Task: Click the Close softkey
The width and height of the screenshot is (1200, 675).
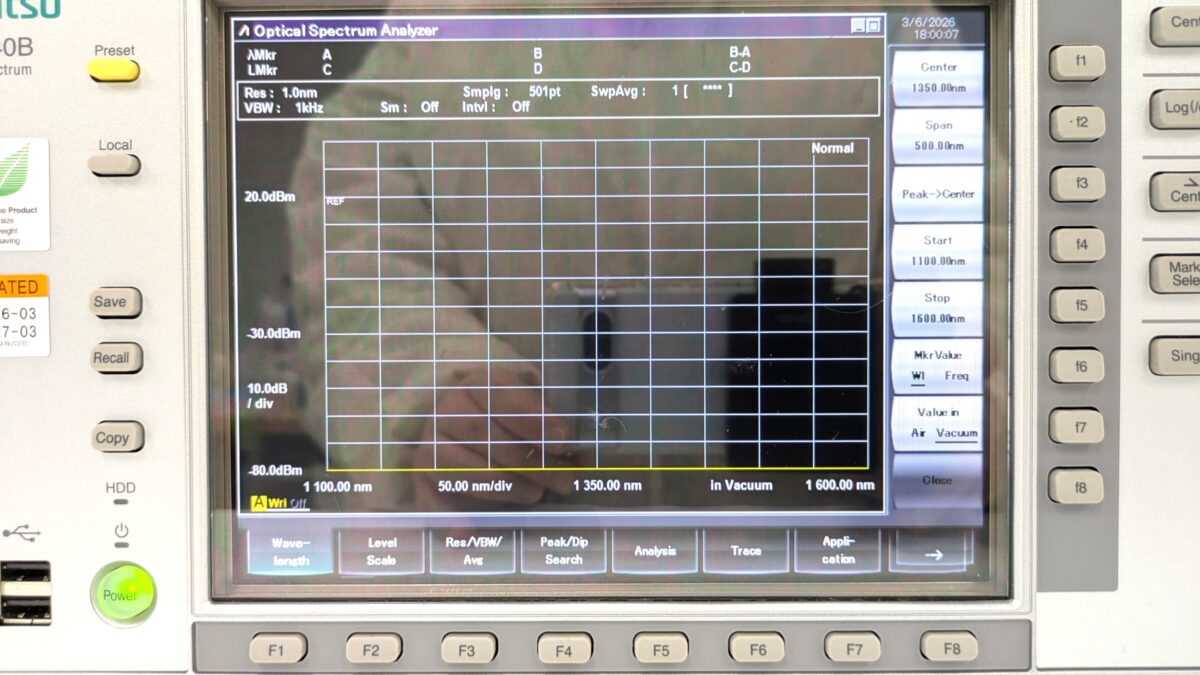Action: coord(937,480)
